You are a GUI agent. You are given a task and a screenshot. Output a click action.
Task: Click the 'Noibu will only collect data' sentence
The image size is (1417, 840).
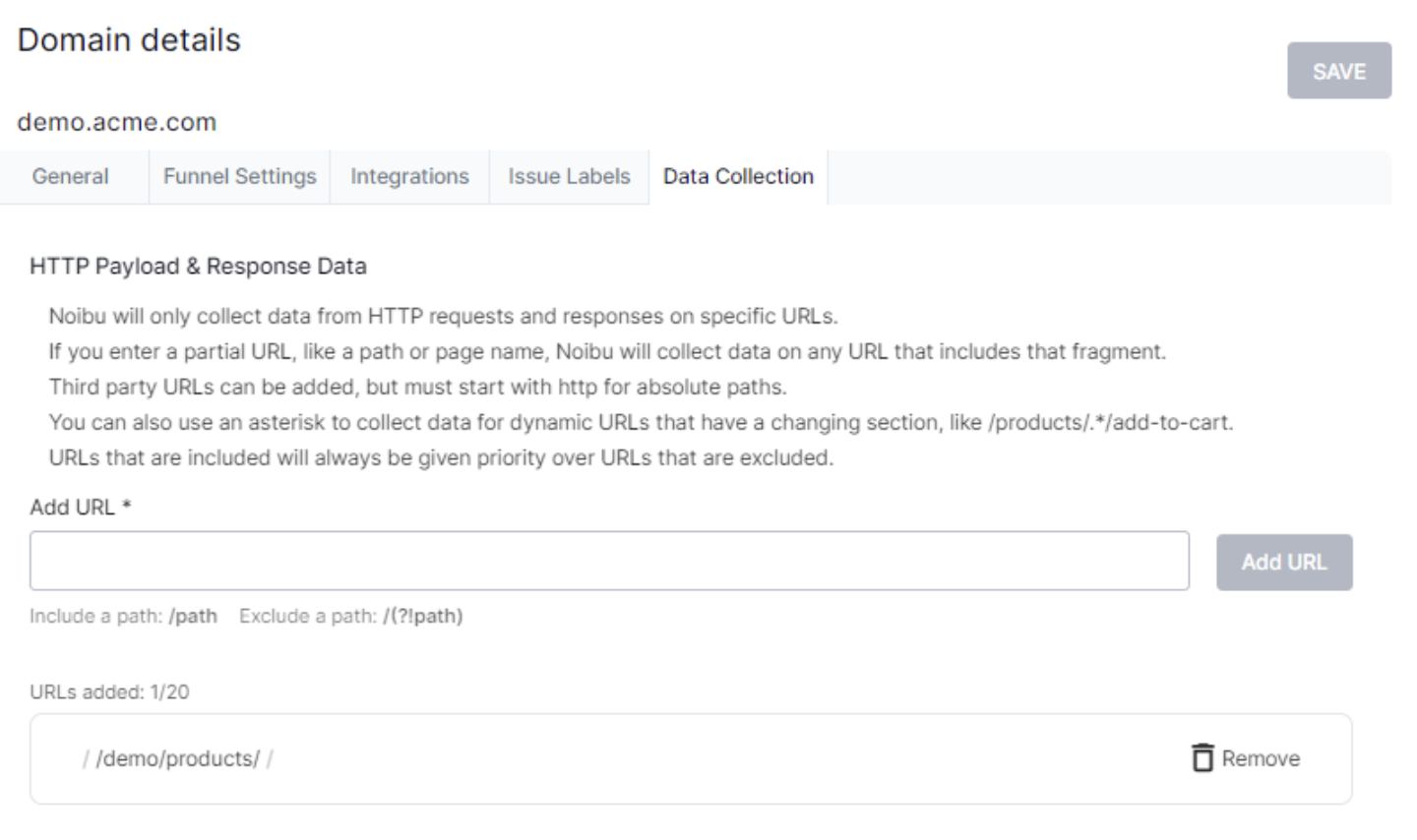click(443, 317)
